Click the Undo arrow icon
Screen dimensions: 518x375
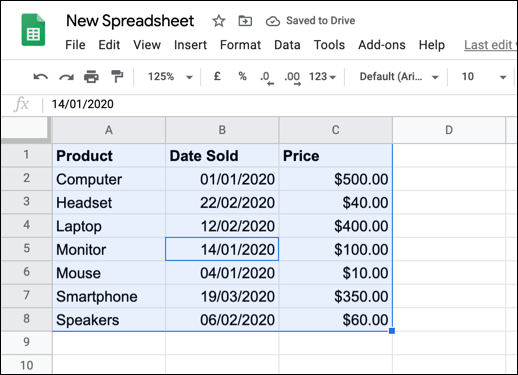click(41, 77)
